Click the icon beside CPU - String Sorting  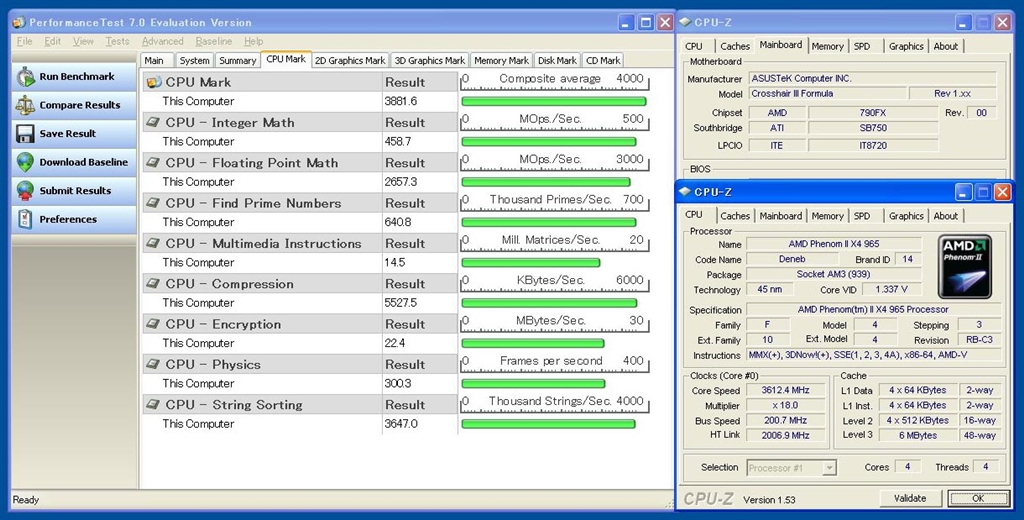pyautogui.click(x=153, y=404)
